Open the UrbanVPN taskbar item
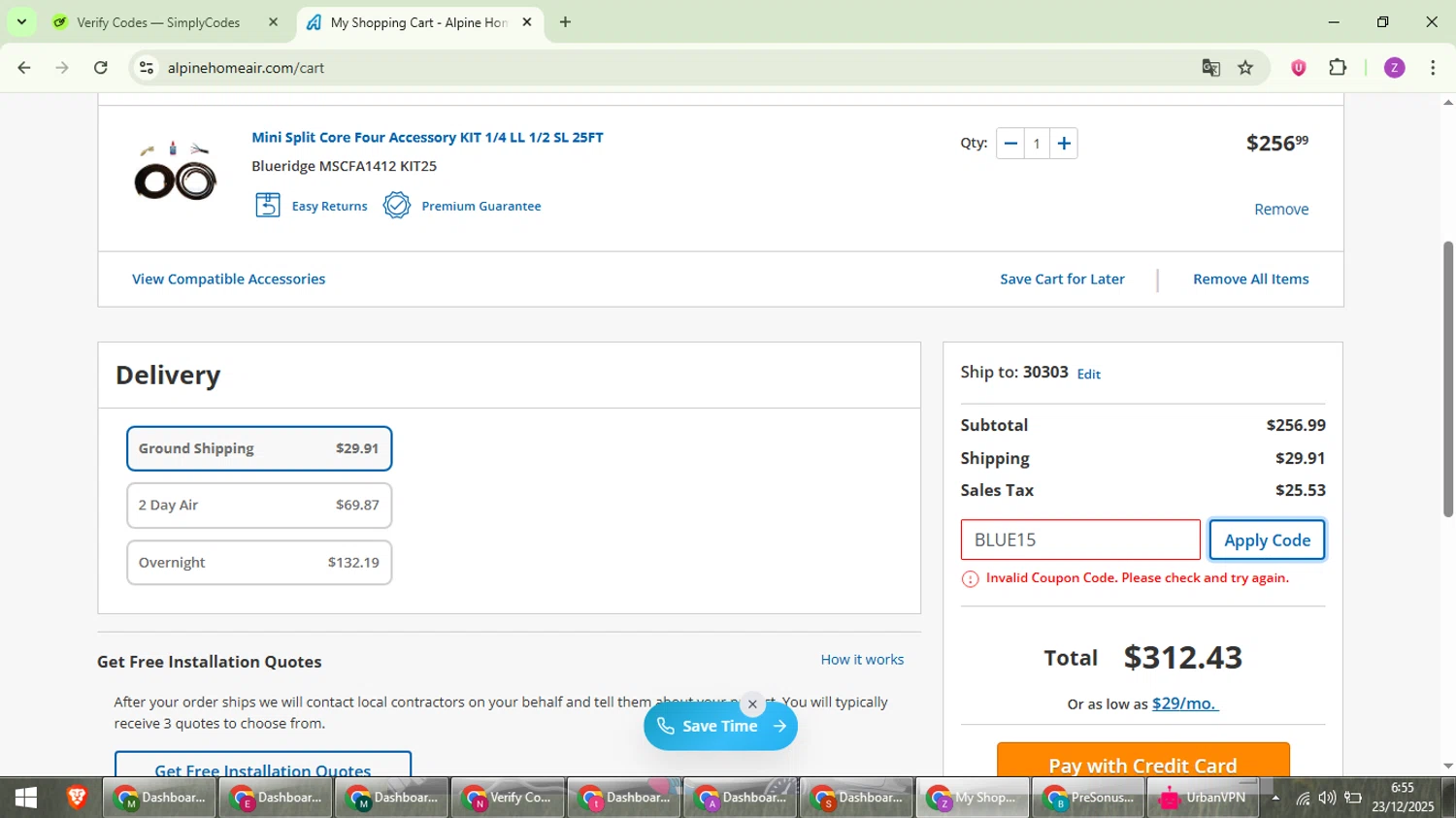 pyautogui.click(x=1204, y=799)
